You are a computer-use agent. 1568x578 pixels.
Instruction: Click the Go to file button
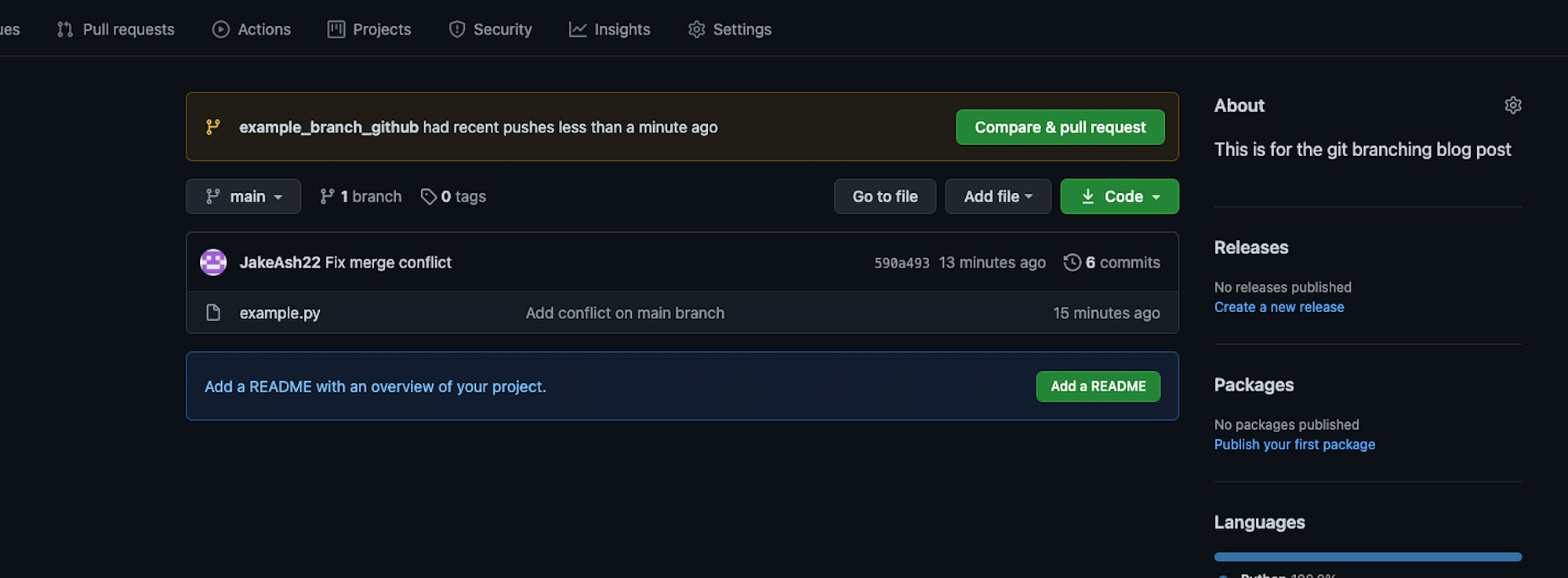pos(885,196)
